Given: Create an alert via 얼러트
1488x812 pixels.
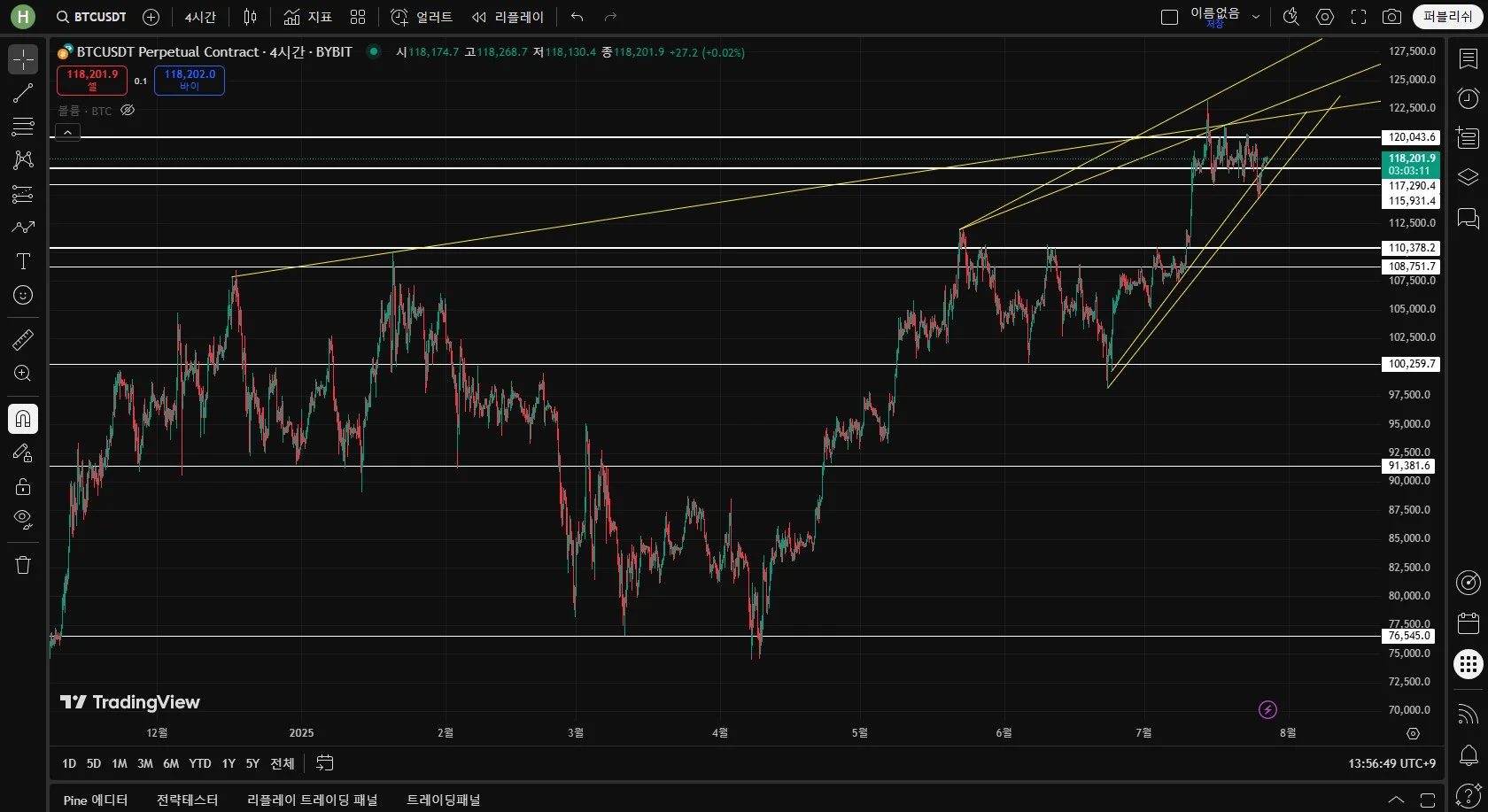Looking at the screenshot, I should pos(422,17).
